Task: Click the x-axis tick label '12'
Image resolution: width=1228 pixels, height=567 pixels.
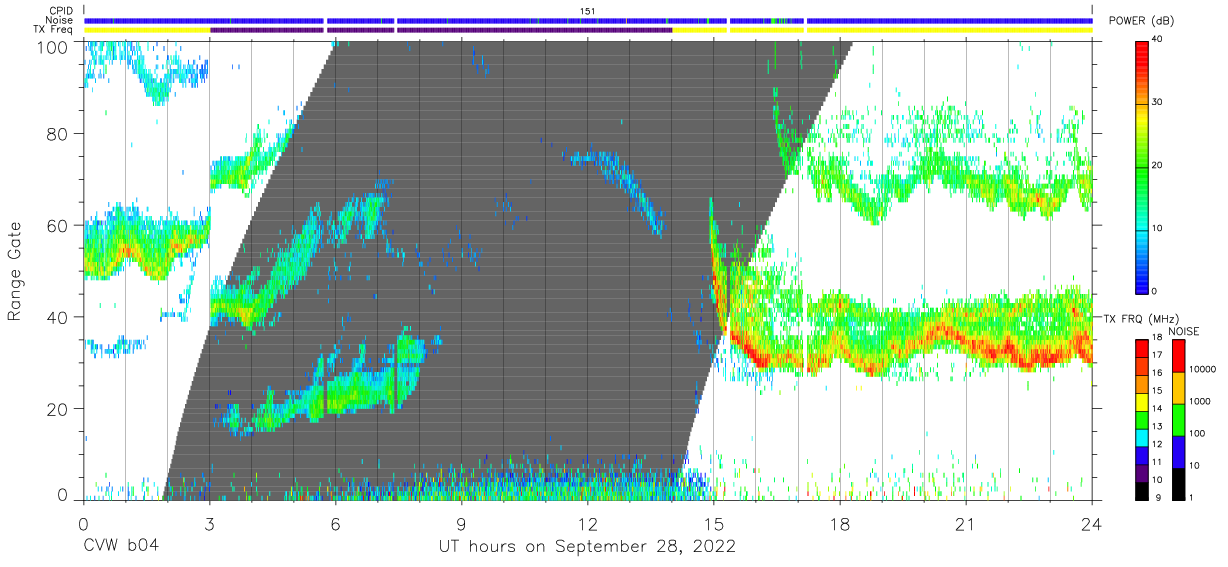Action: click(587, 523)
